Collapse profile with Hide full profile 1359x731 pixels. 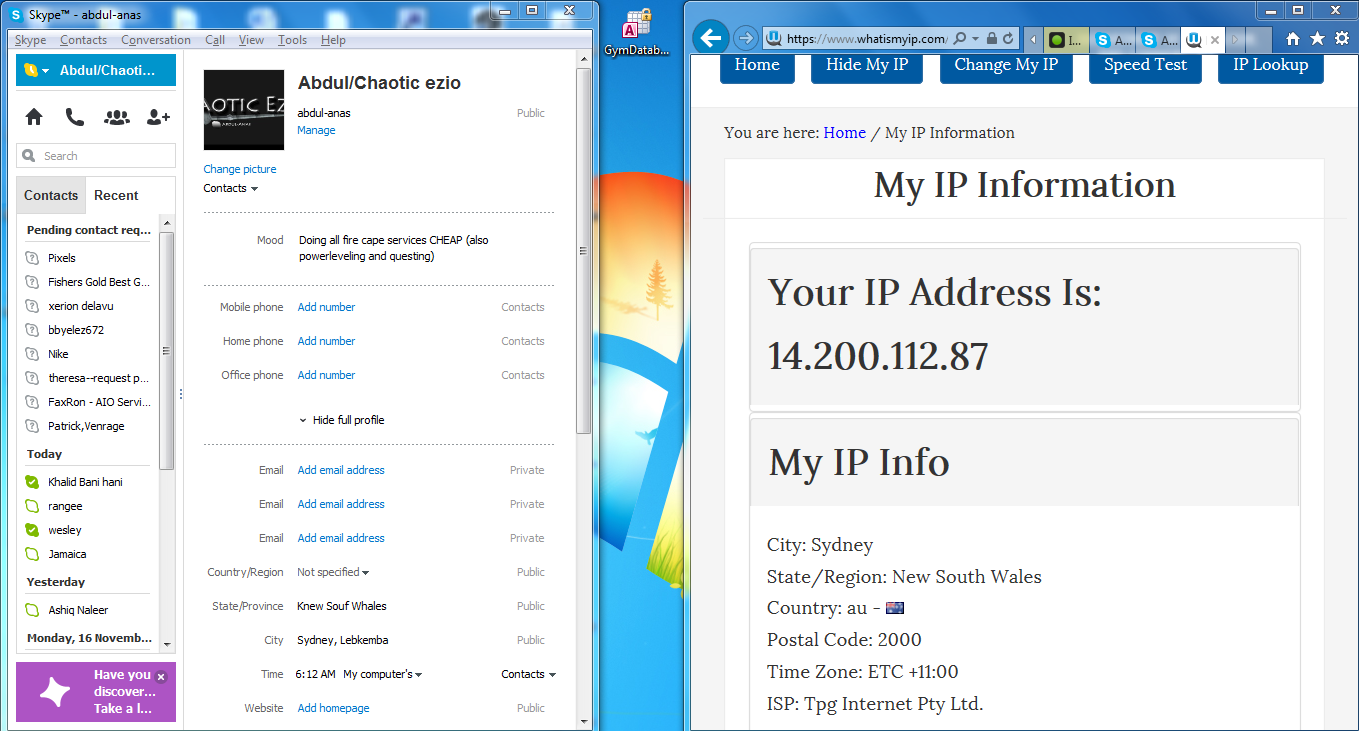point(341,420)
